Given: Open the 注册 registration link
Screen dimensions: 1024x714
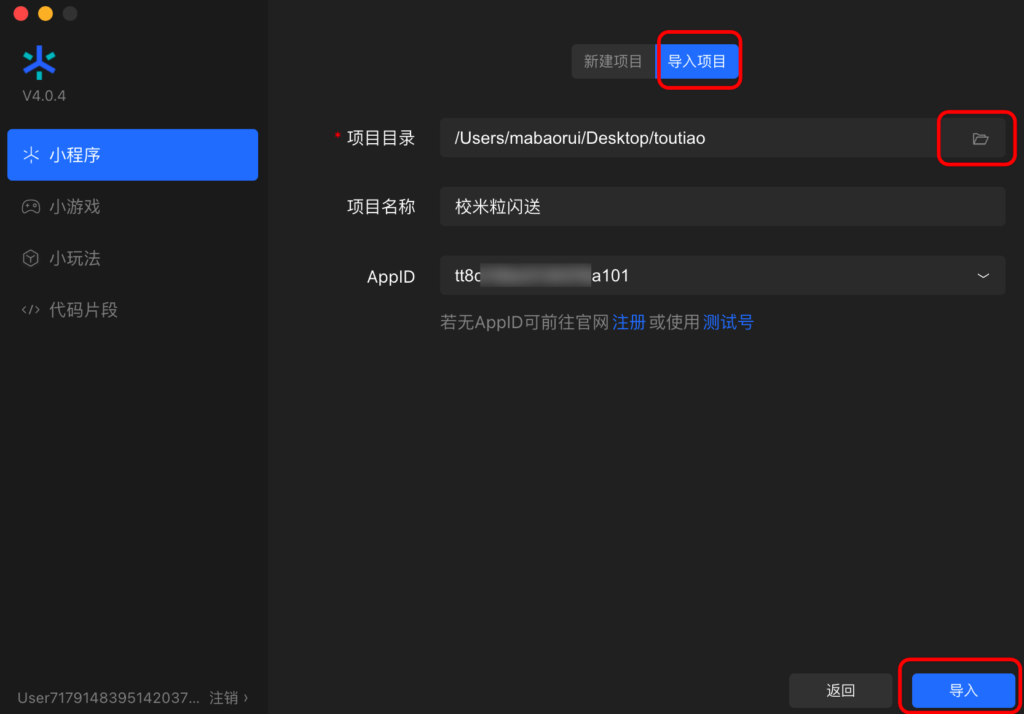Looking at the screenshot, I should pos(630,322).
